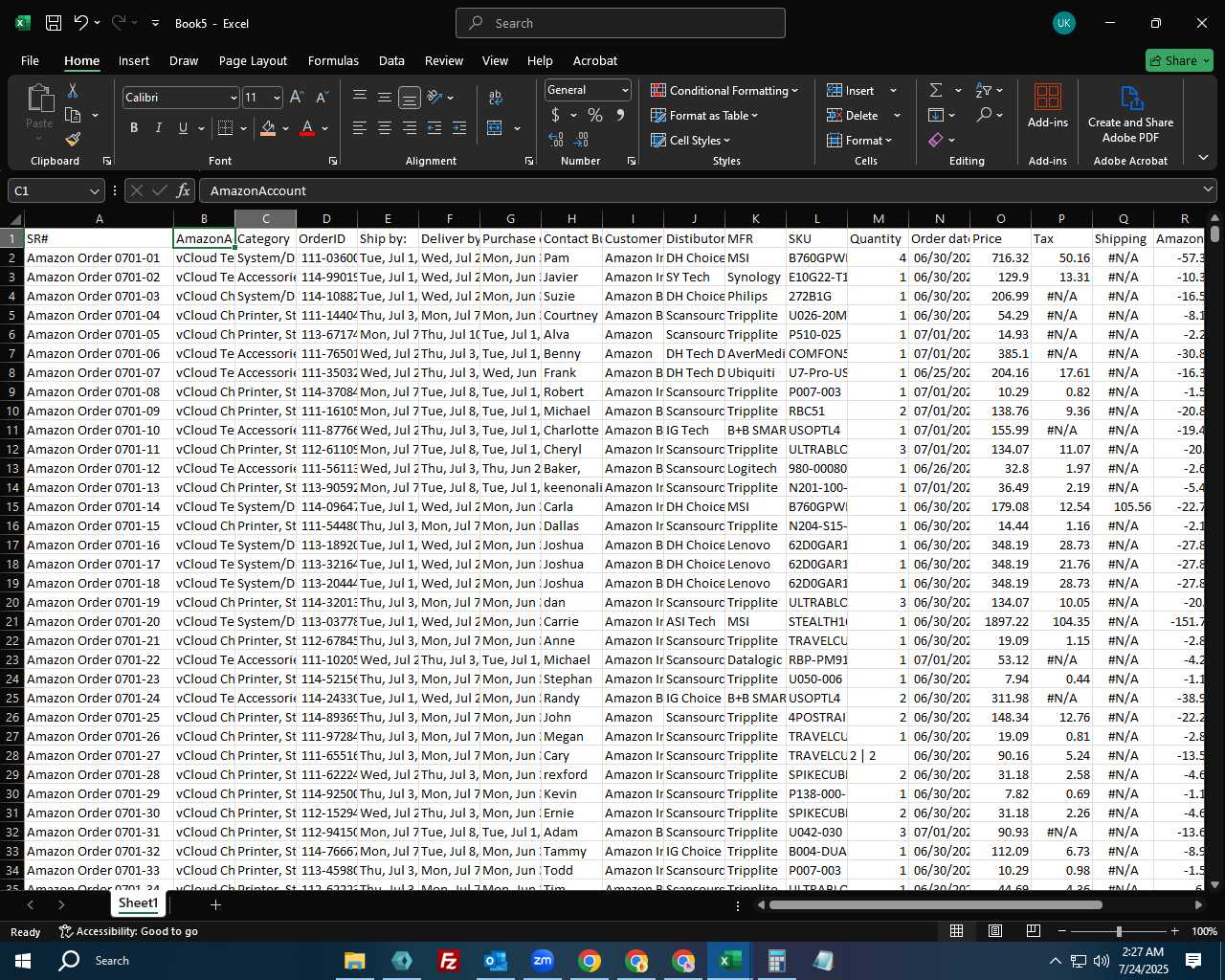The height and width of the screenshot is (980, 1225).
Task: Click the Percent Style icon
Action: (595, 115)
